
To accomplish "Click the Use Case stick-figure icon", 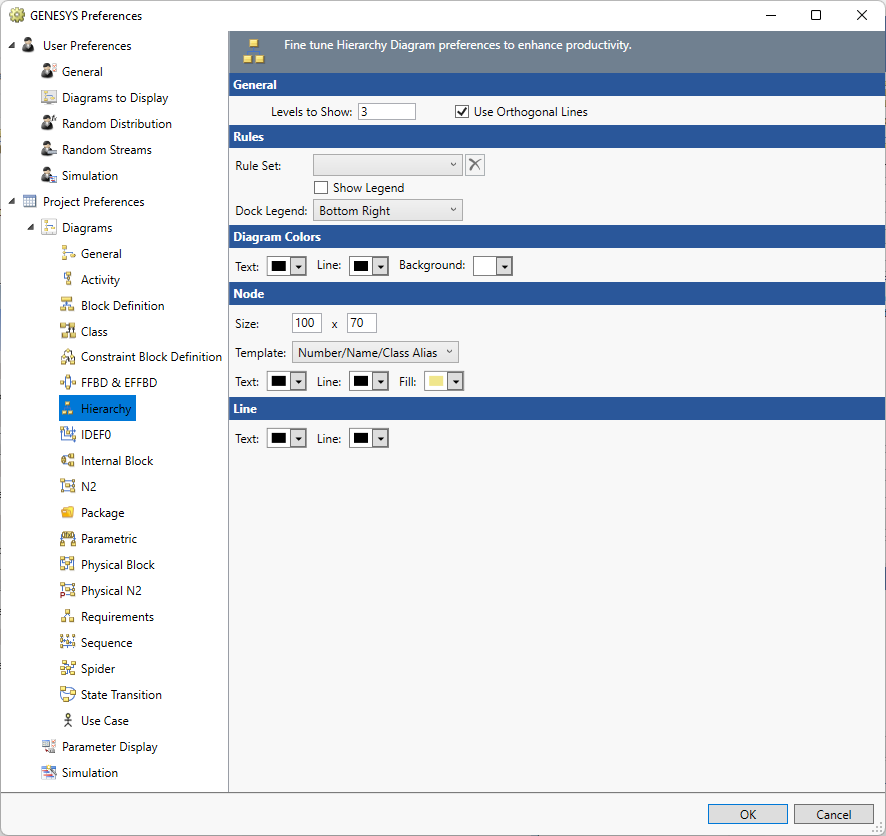I will pos(68,721).
